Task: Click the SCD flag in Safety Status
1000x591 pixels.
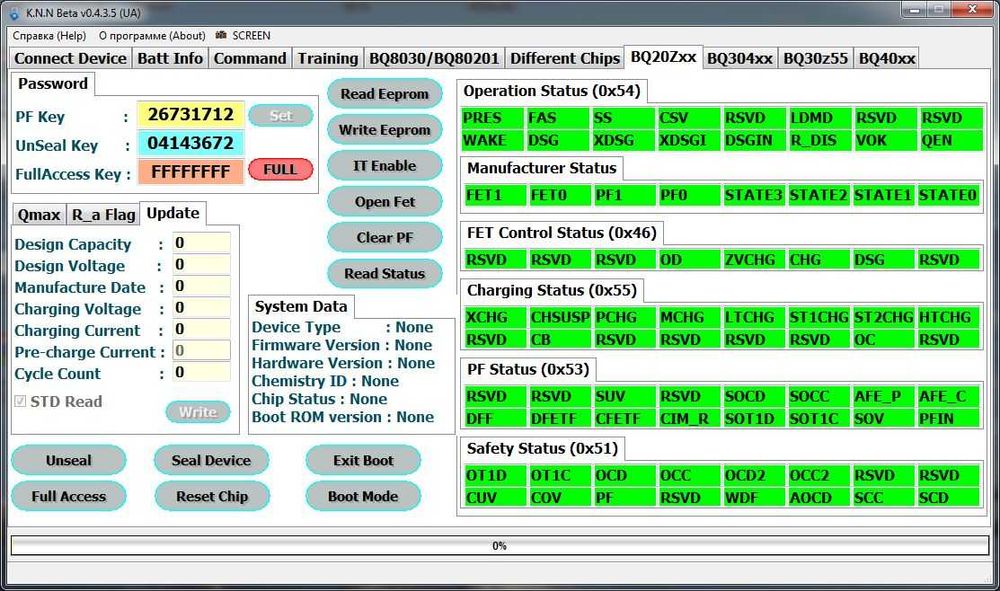Action: tap(948, 498)
